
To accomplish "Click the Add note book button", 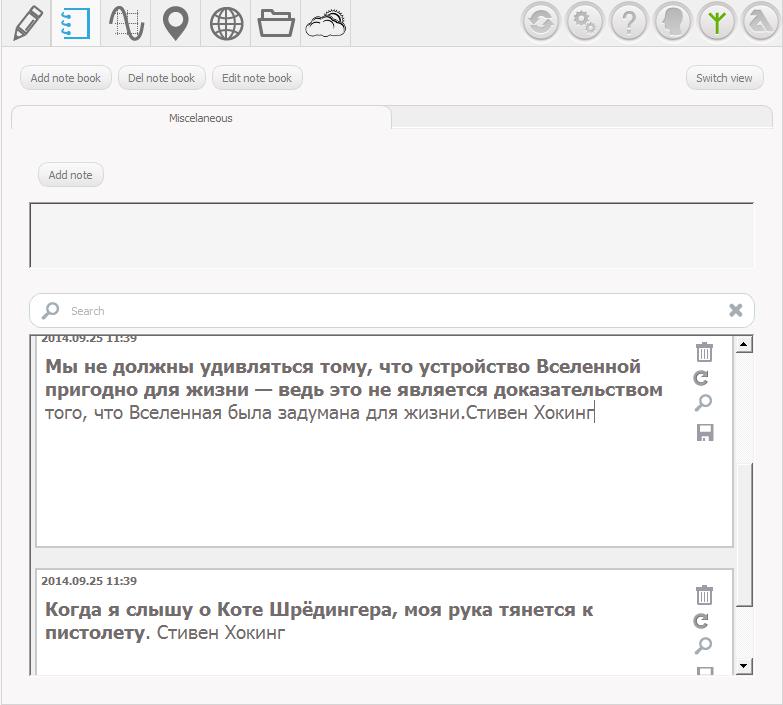I will tap(66, 78).
